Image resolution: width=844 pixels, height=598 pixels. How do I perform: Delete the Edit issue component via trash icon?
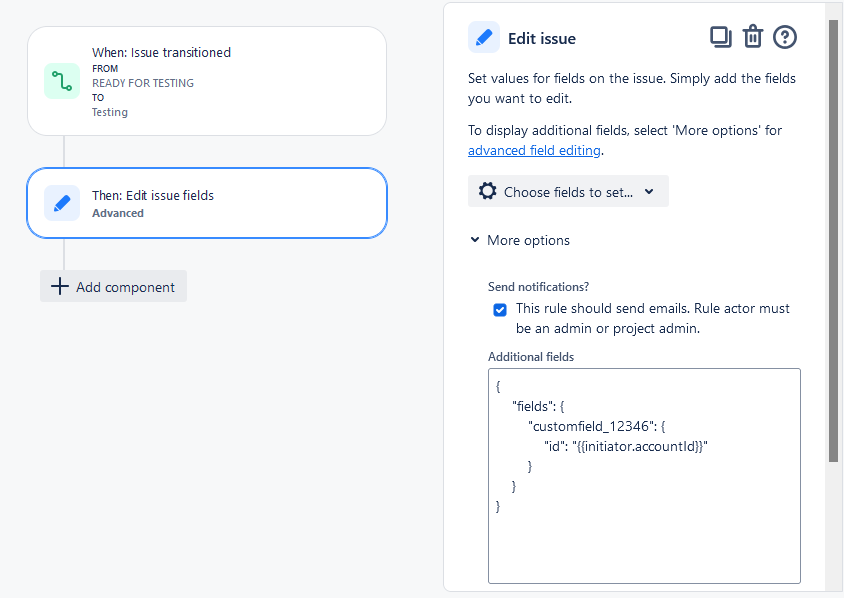tap(752, 37)
